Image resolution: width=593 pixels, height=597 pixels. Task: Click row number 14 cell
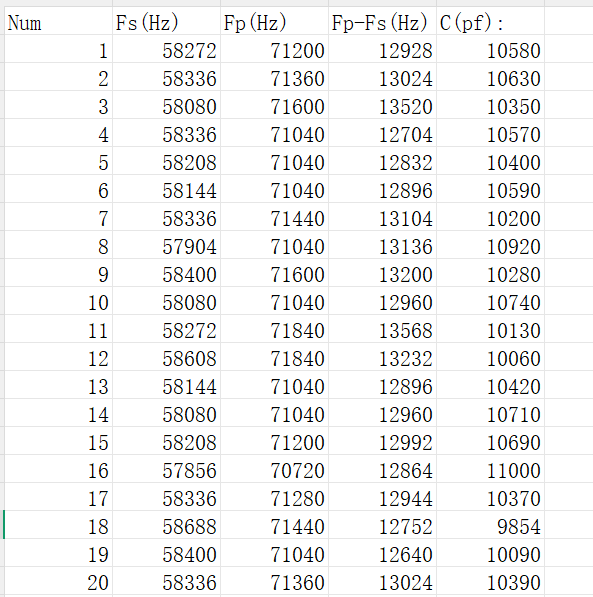[x=58, y=413]
